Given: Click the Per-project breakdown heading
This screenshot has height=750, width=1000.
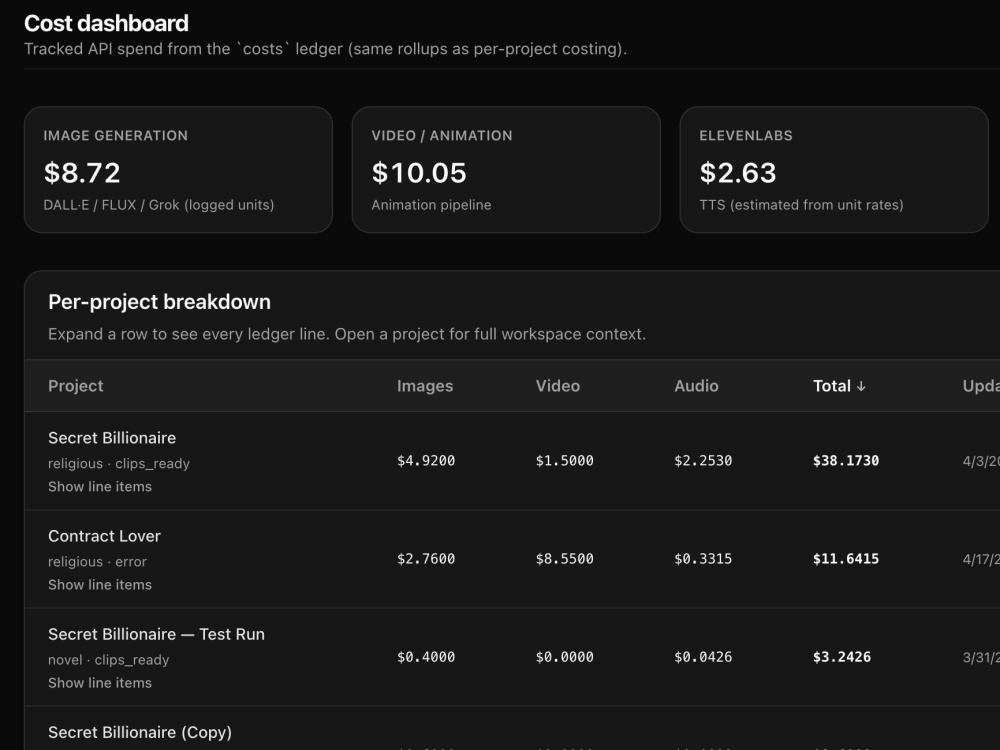Looking at the screenshot, I should (159, 302).
